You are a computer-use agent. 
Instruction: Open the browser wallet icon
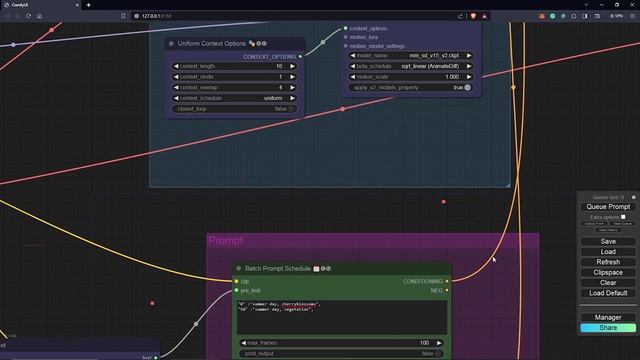click(x=597, y=16)
